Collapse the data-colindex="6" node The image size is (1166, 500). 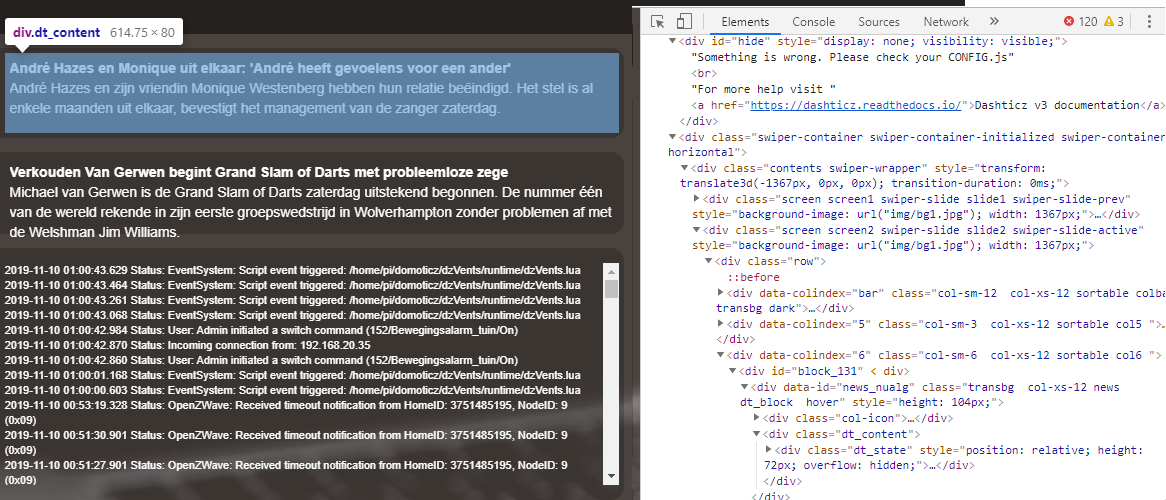(721, 356)
